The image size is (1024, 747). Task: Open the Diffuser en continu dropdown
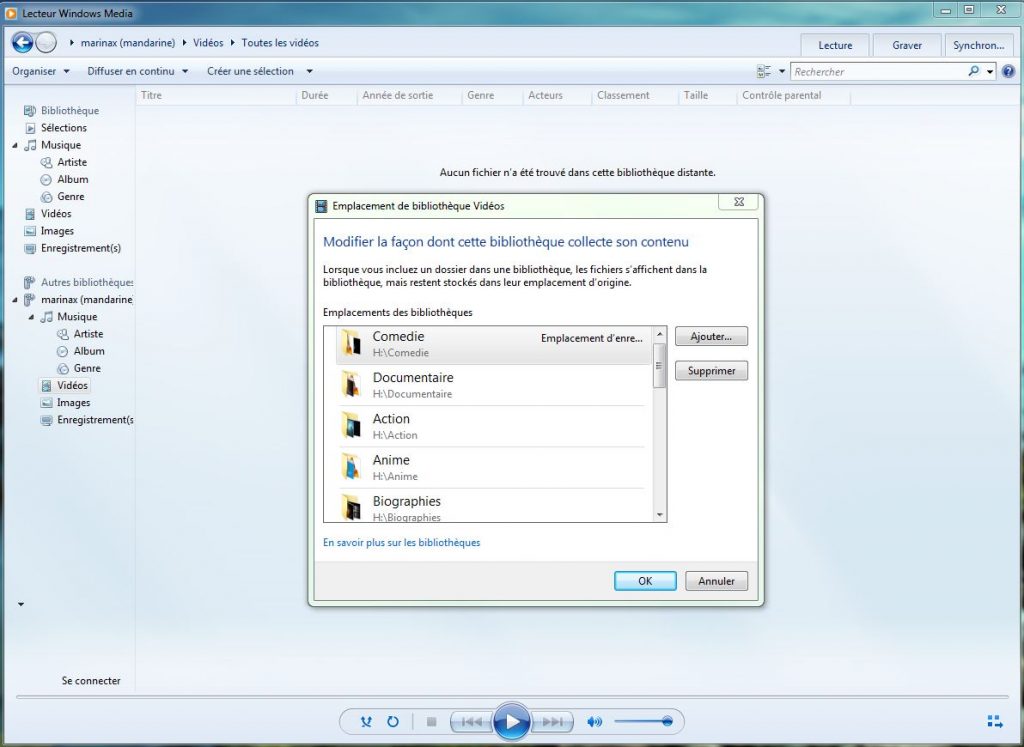tap(137, 71)
